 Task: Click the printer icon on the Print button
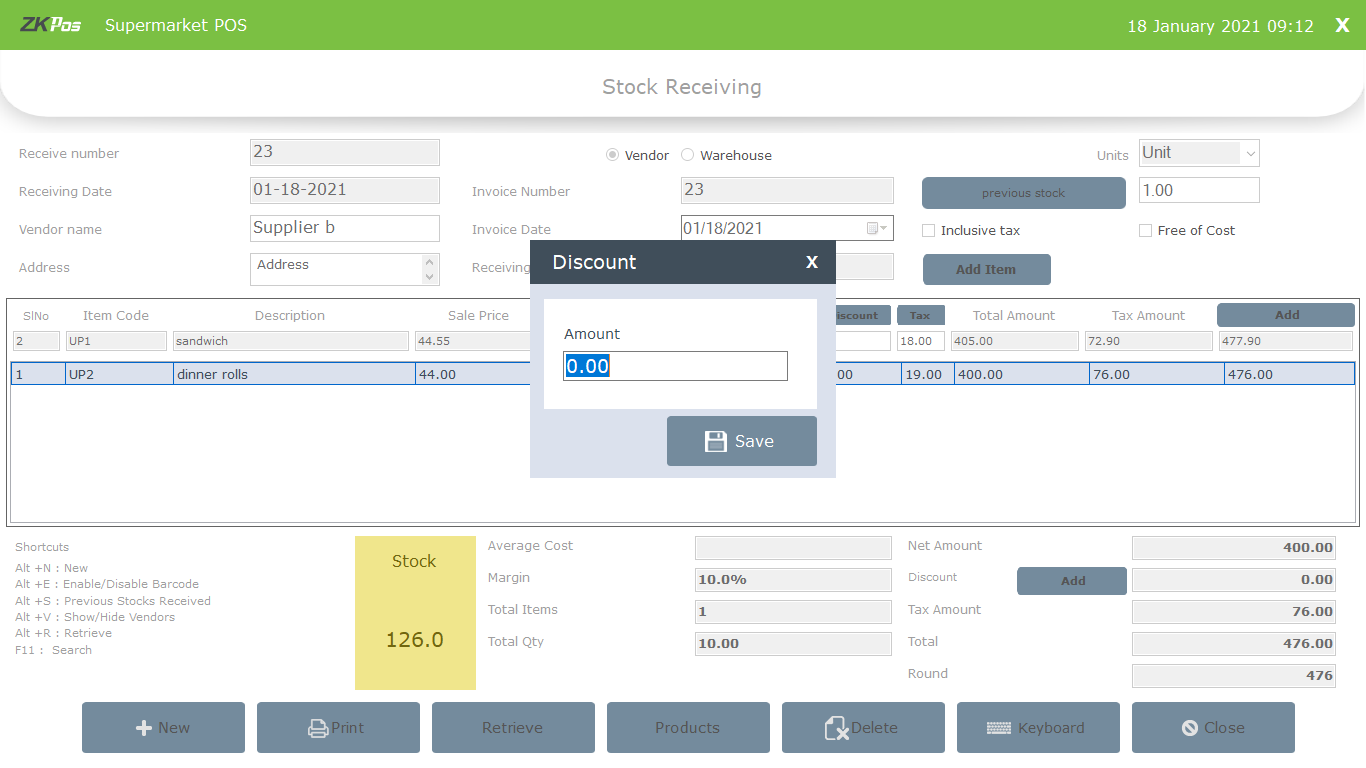pyautogui.click(x=319, y=728)
